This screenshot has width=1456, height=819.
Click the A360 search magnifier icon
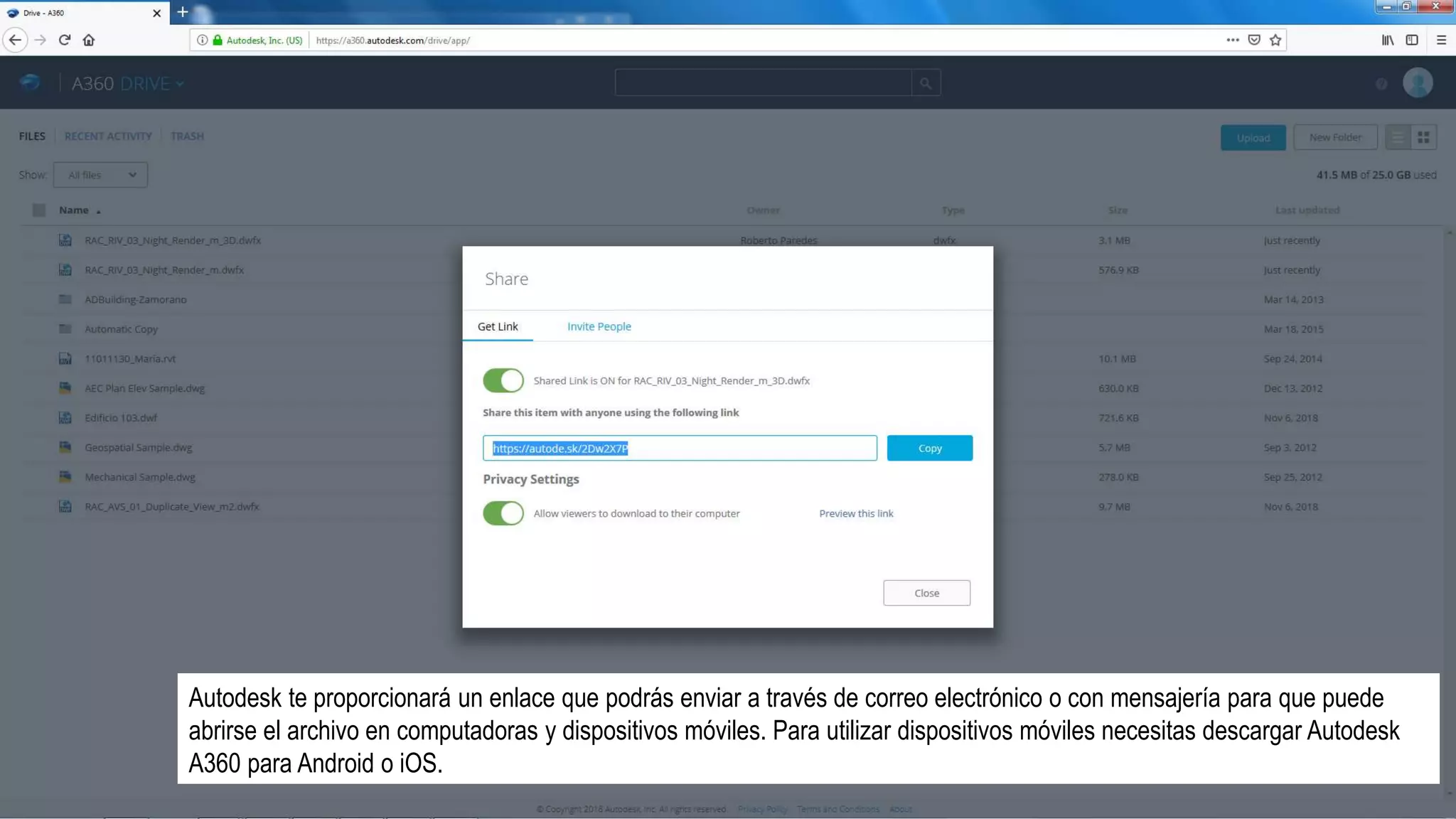coord(926,83)
